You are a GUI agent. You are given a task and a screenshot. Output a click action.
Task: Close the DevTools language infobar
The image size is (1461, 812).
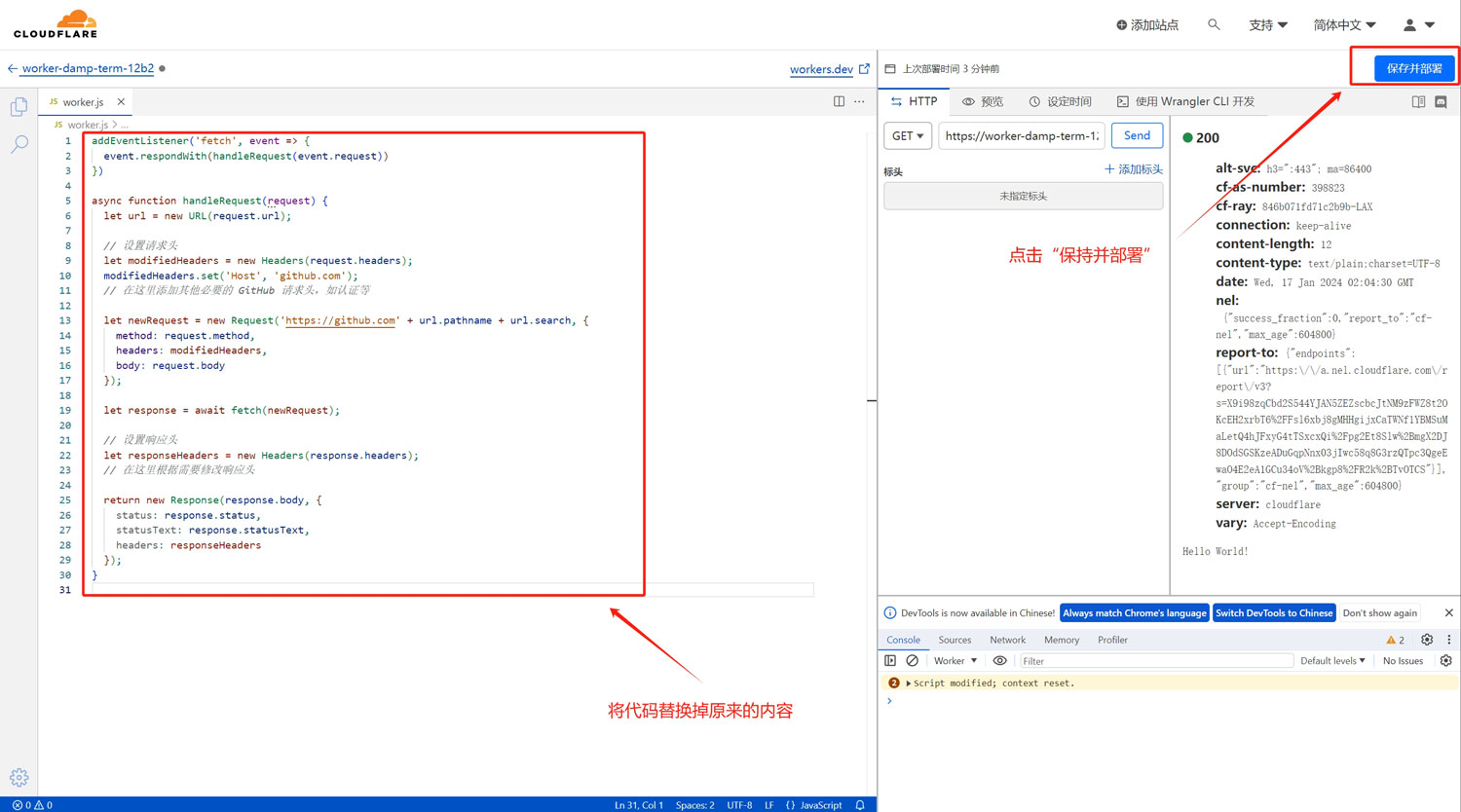(x=1448, y=613)
